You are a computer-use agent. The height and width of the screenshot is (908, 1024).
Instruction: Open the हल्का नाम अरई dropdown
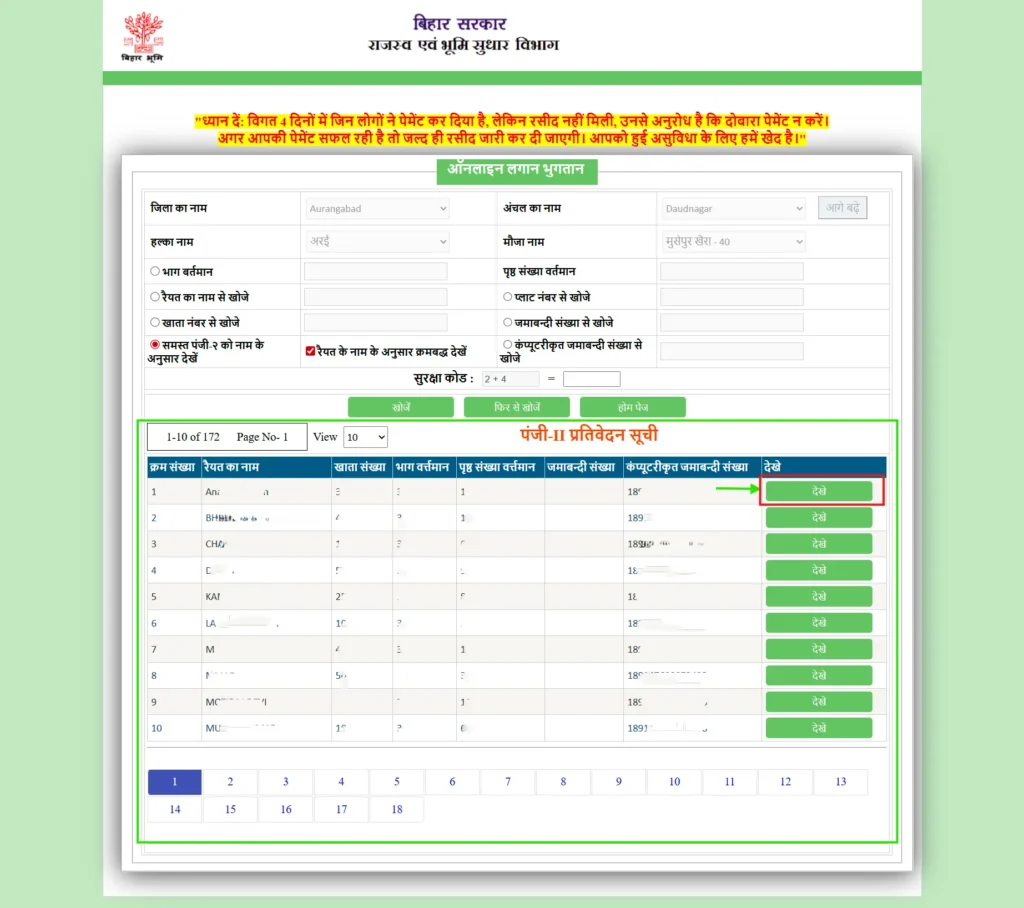377,242
